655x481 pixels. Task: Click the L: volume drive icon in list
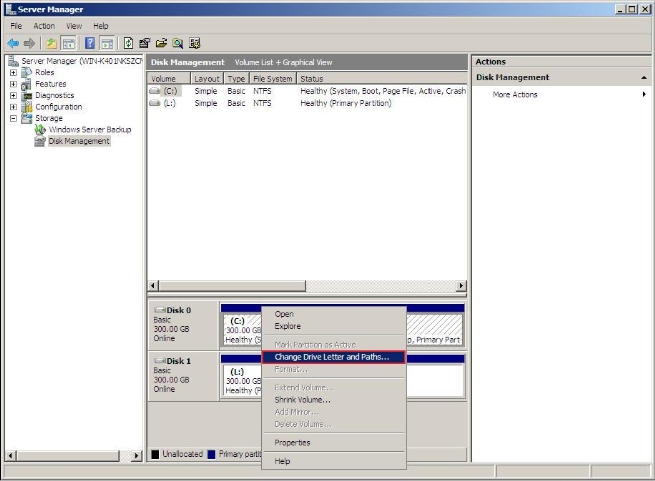[155, 103]
